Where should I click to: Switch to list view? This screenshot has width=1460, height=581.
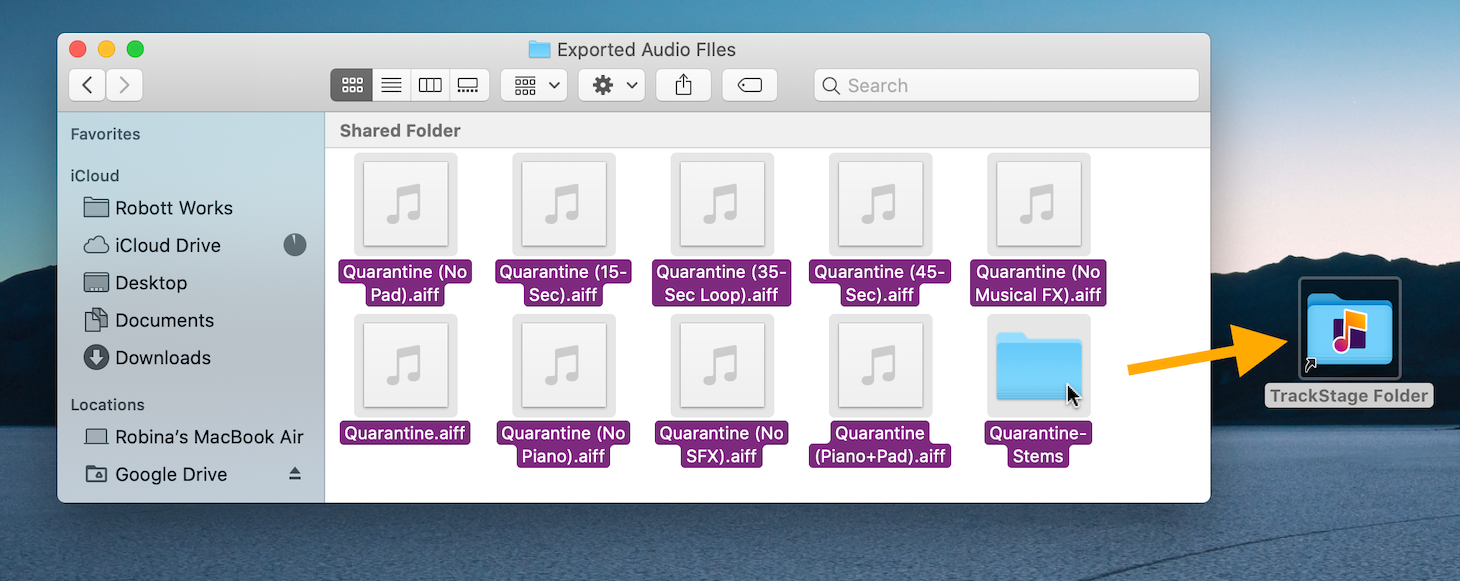point(391,85)
